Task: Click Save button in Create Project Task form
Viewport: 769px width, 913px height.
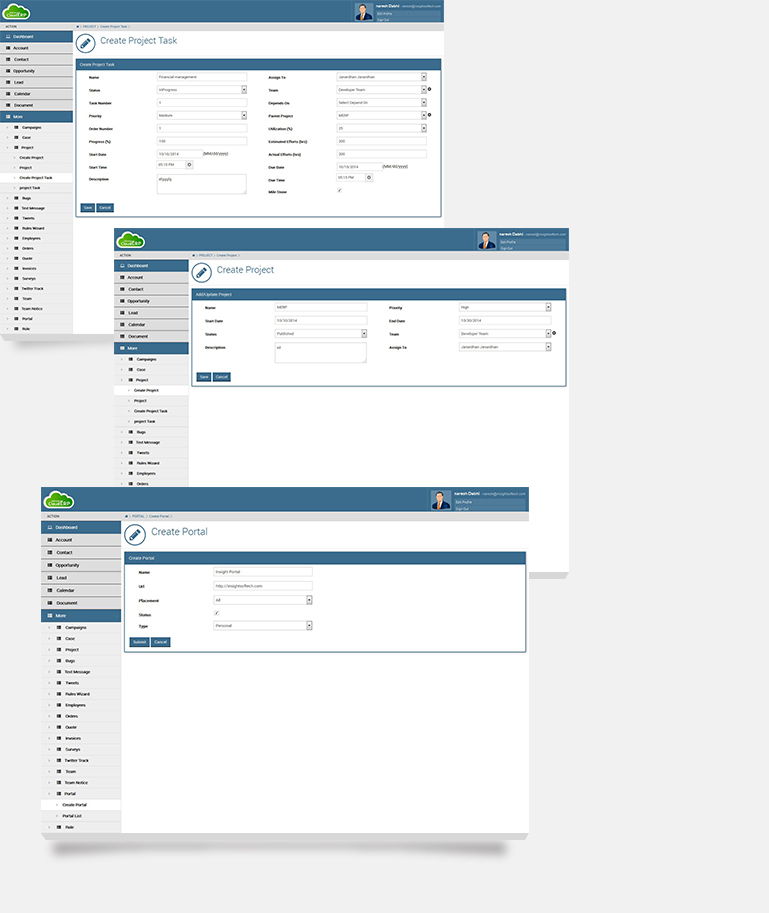Action: pyautogui.click(x=87, y=207)
